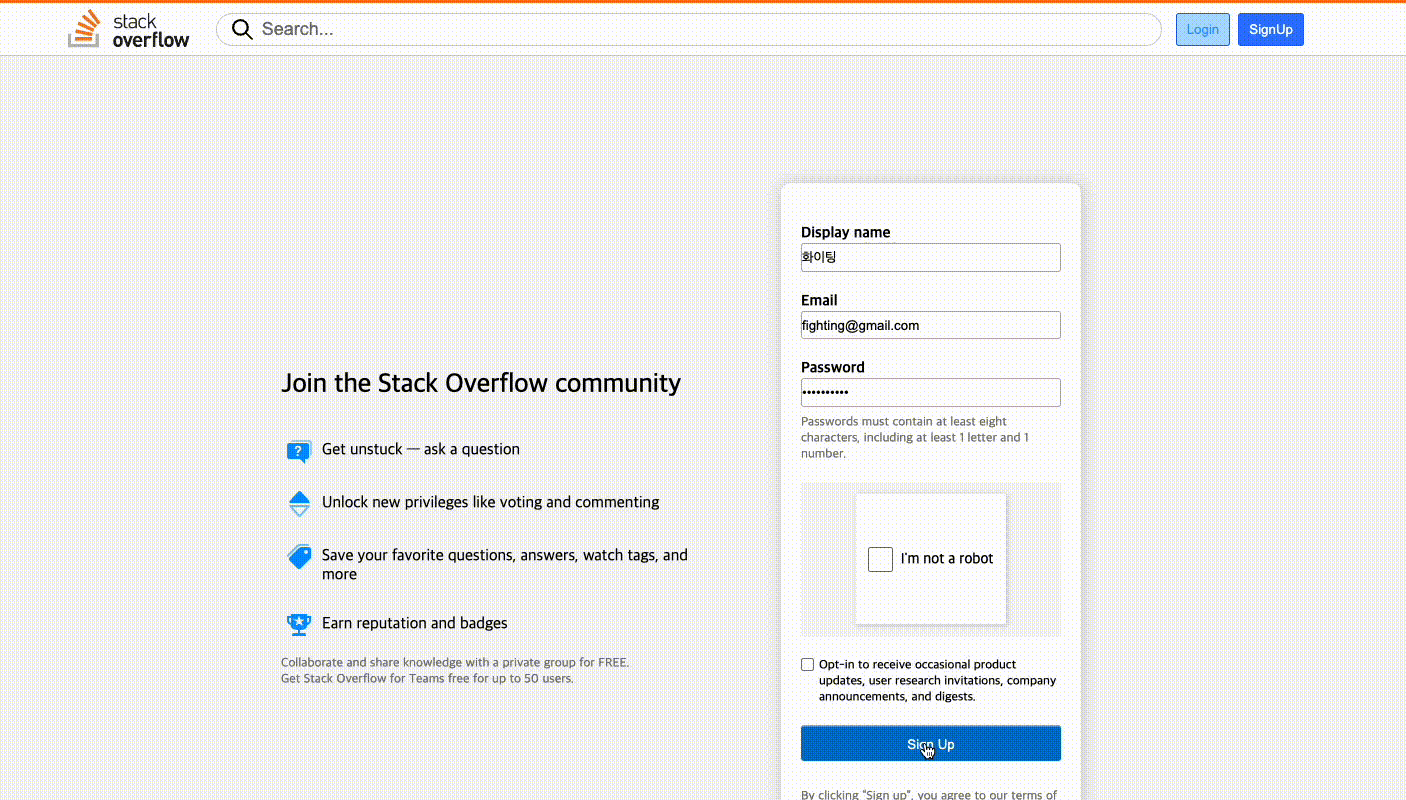Select Unlock new privileges like voting text
Viewport: 1406px width, 800px height.
tap(490, 502)
